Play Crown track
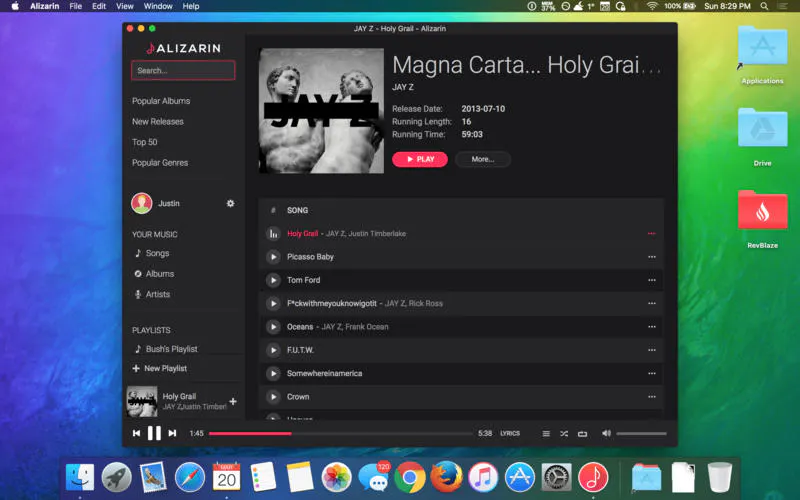This screenshot has height=500, width=800. [x=273, y=396]
